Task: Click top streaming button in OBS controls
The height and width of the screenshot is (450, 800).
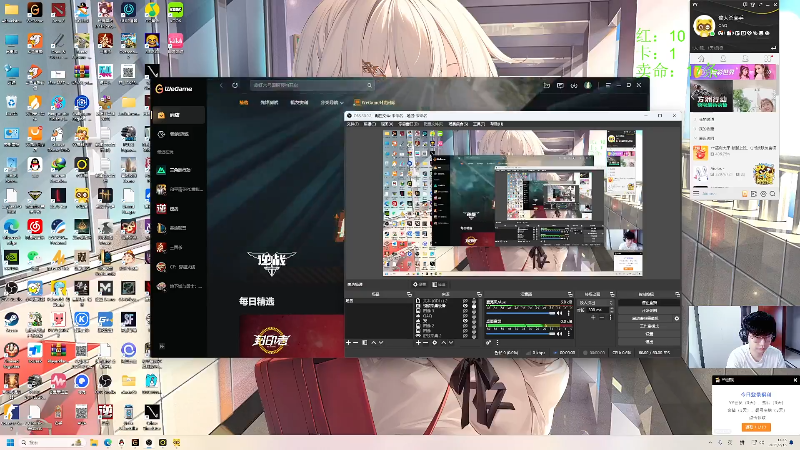Action: tap(649, 303)
